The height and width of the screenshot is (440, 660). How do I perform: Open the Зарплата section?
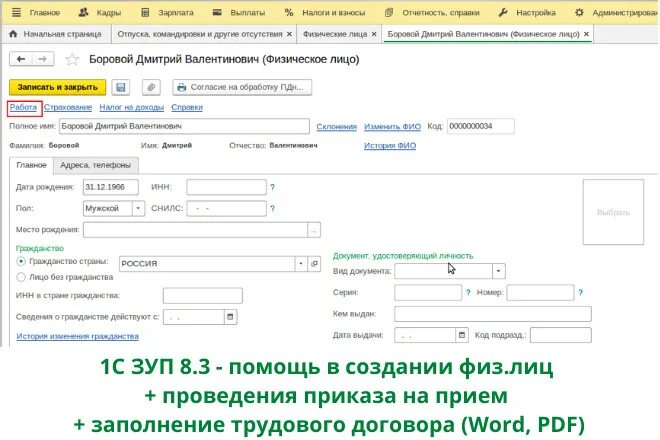pos(167,13)
